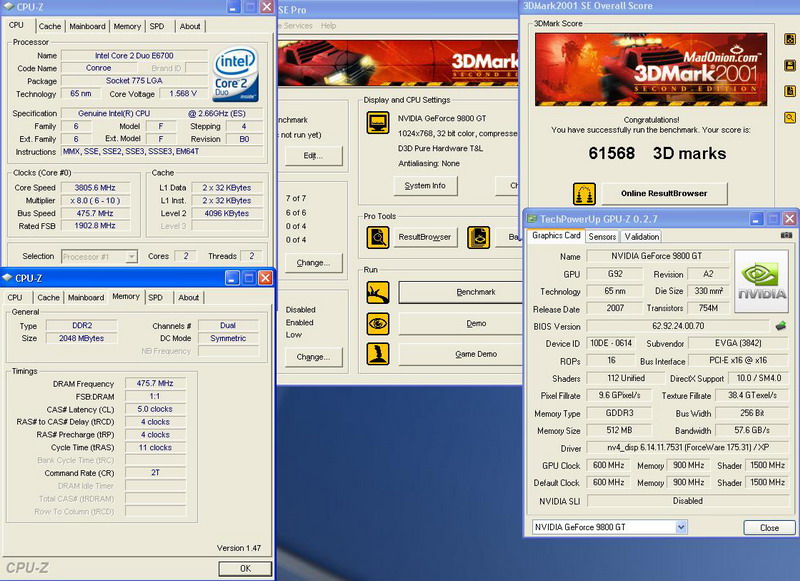
Task: Click the Demo button
Action: [461, 323]
